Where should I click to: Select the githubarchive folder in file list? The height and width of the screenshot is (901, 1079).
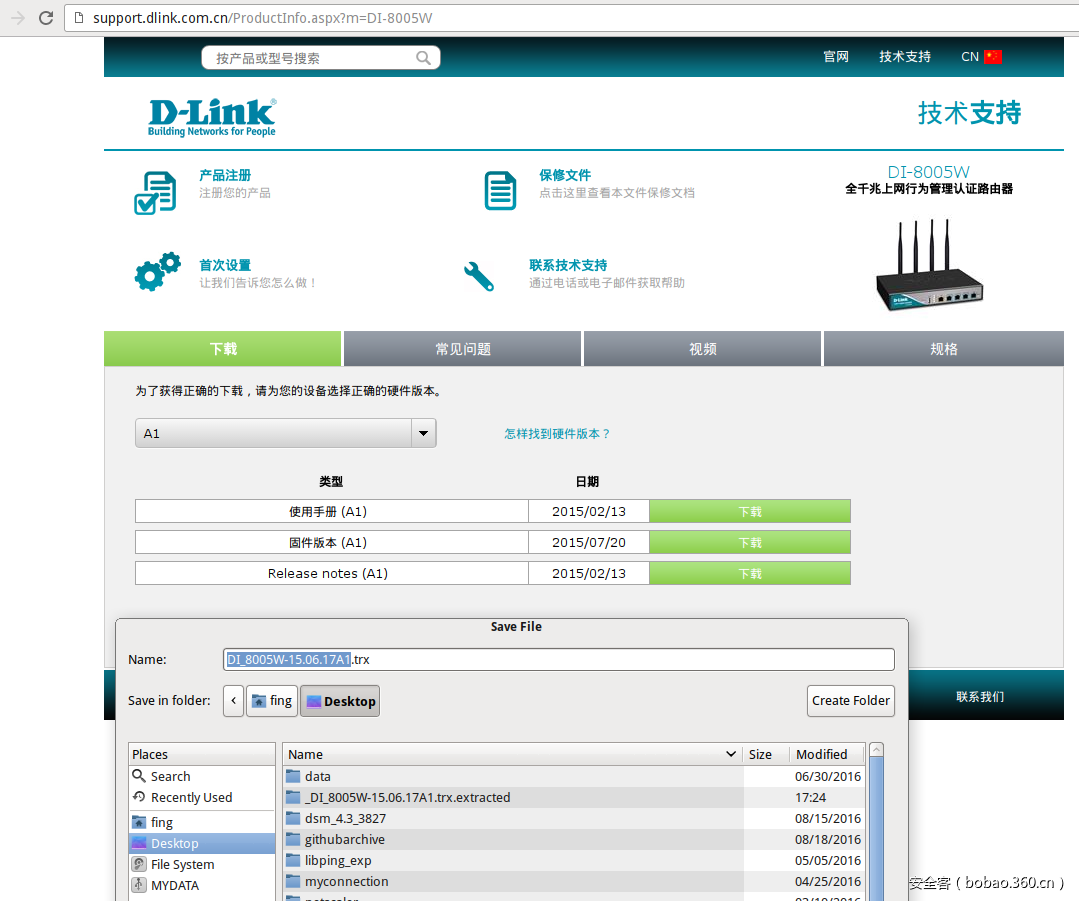pyautogui.click(x=344, y=839)
